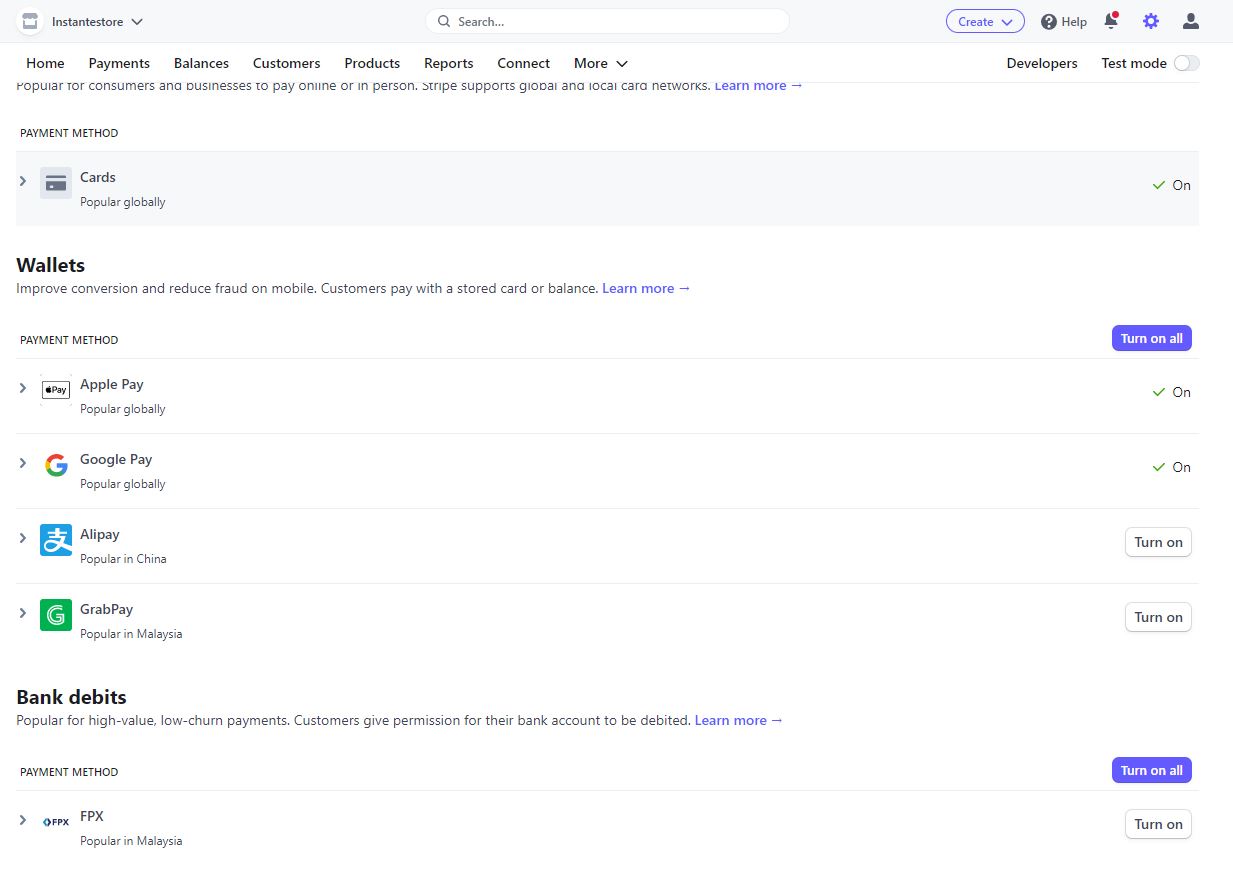Open the Customers tab
The width and height of the screenshot is (1233, 888).
click(287, 63)
